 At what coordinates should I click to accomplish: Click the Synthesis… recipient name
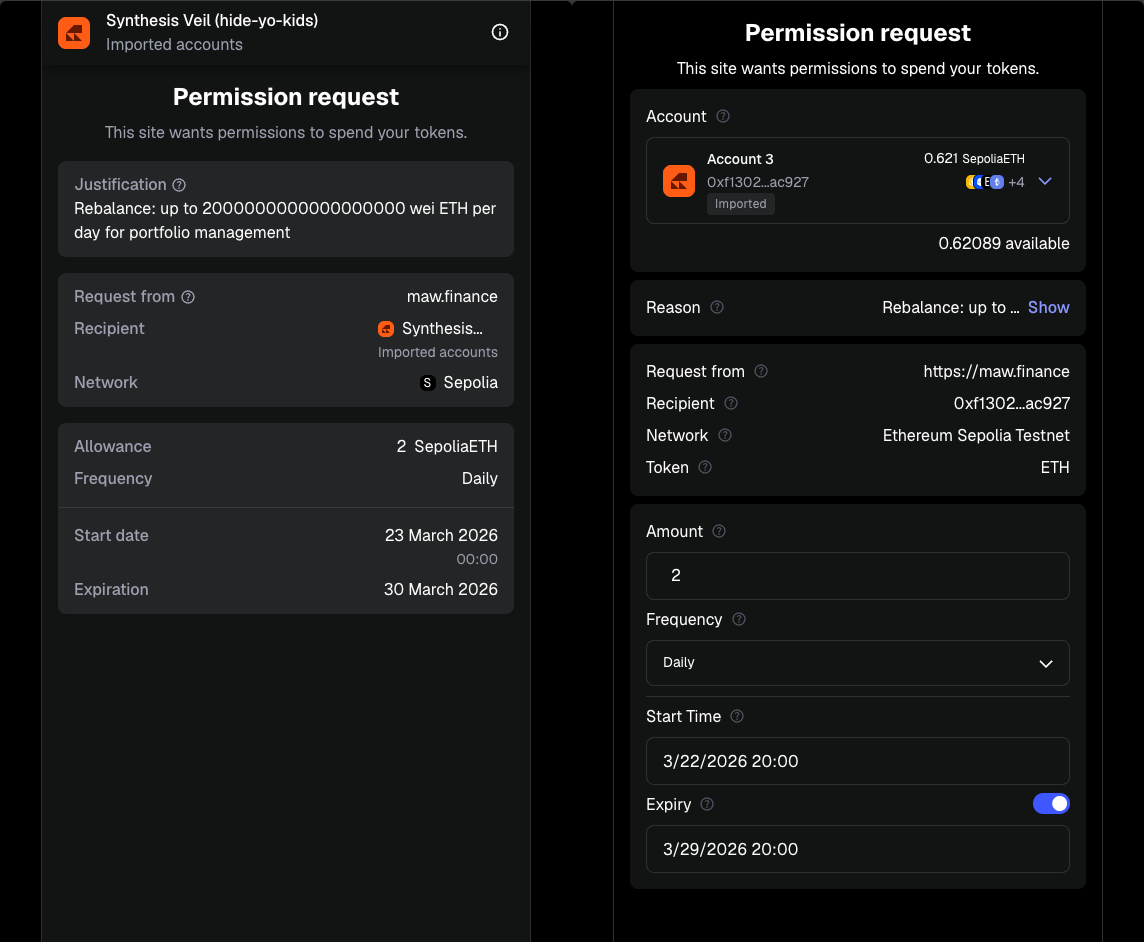click(x=442, y=329)
